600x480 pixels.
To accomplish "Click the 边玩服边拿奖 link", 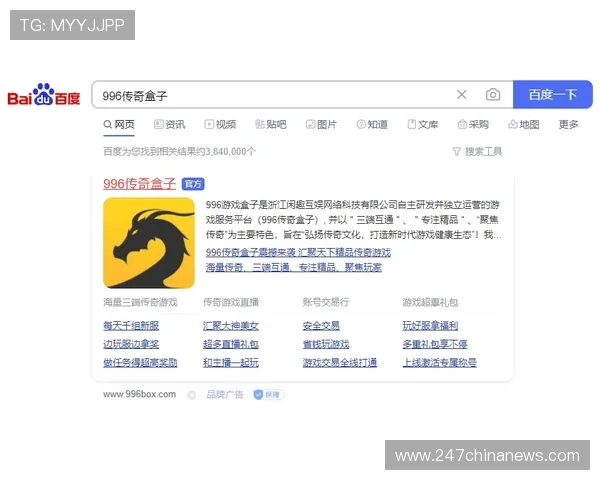I will (131, 344).
